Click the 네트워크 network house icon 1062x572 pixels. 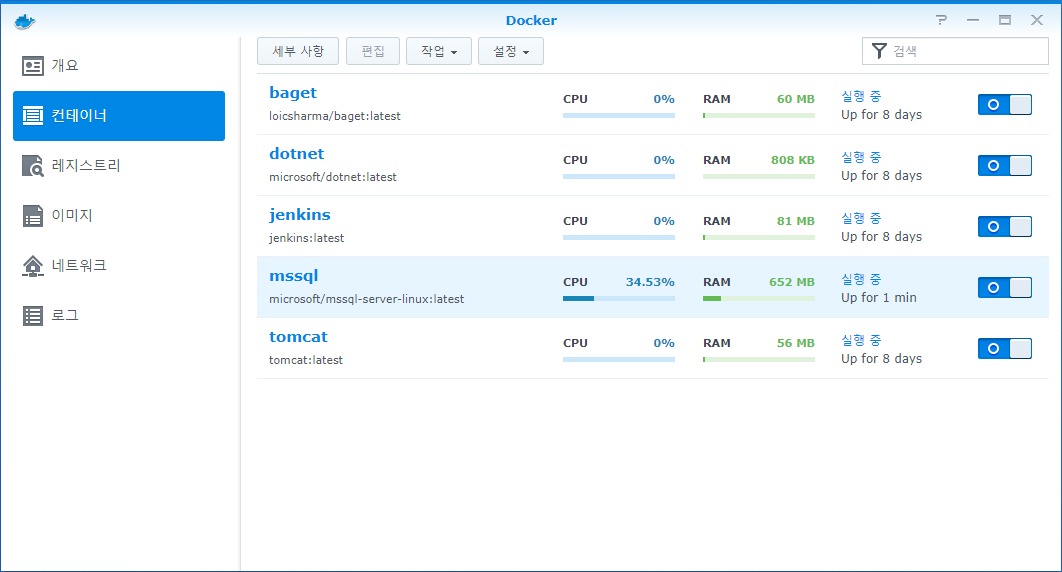(x=33, y=266)
